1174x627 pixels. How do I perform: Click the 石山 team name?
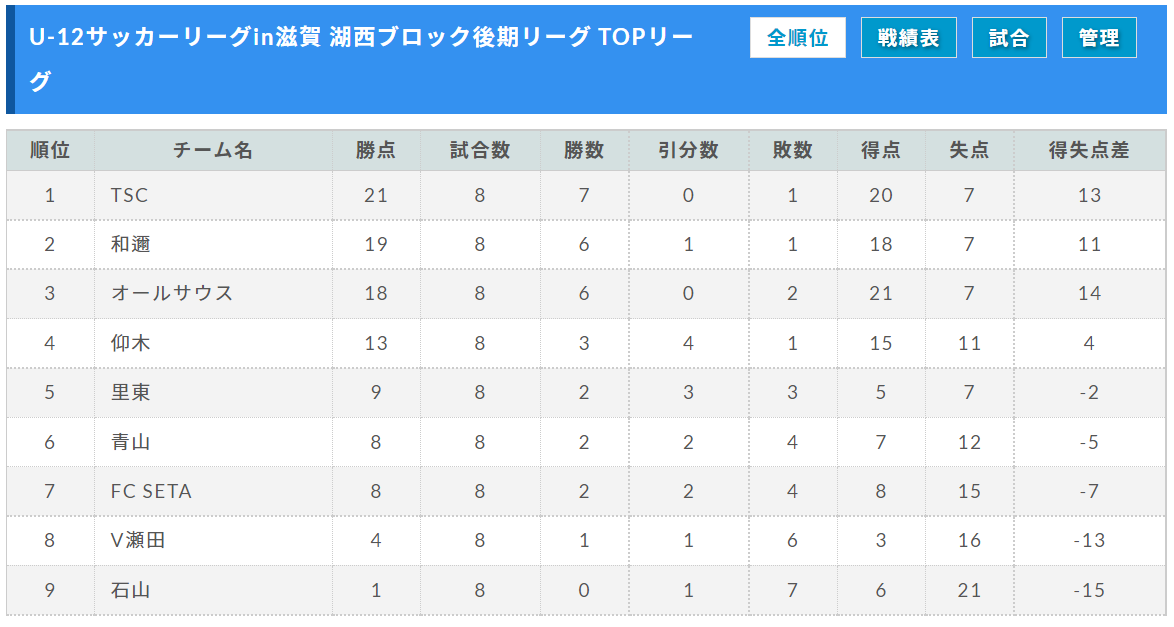131,590
